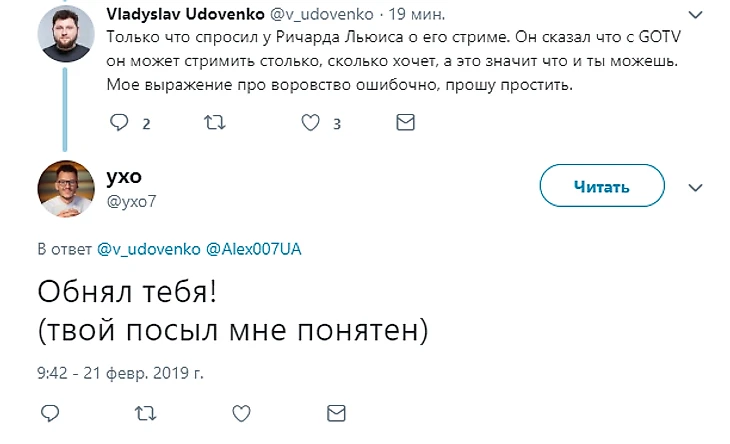Click the @yxo7 handle
The width and height of the screenshot is (730, 444).
pos(131,200)
